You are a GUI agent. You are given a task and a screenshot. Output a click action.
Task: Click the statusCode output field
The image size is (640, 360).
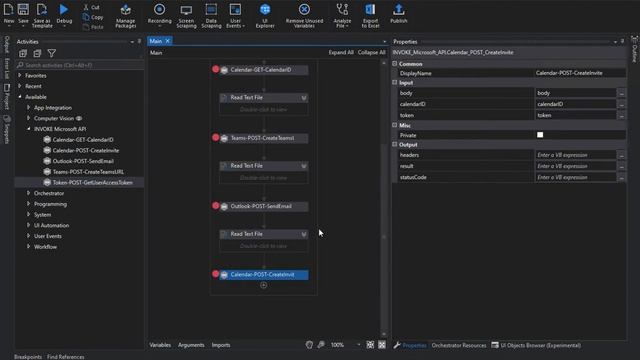coord(576,177)
